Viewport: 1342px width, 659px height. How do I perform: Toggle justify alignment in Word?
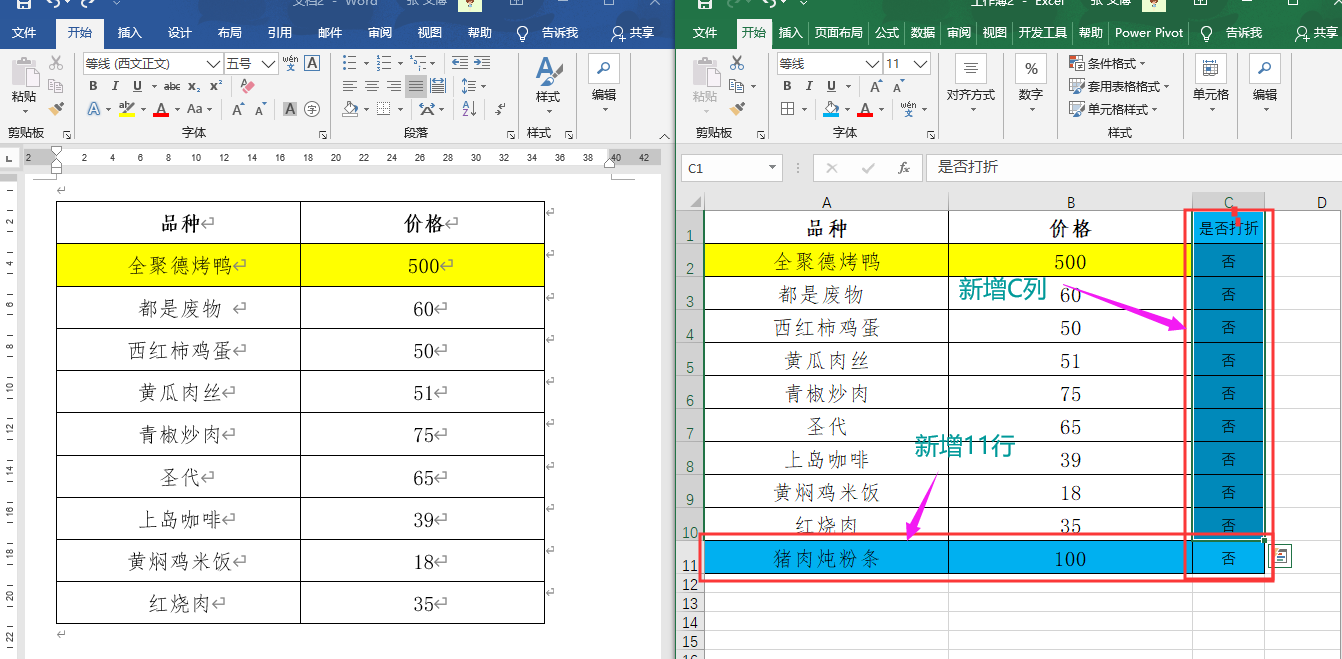(416, 86)
